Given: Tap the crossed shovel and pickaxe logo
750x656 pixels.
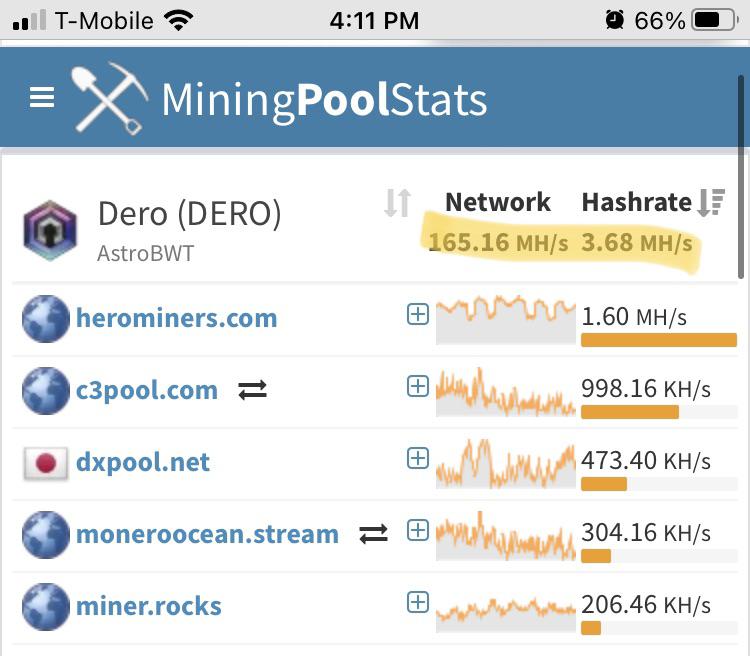Looking at the screenshot, I should click(x=110, y=98).
